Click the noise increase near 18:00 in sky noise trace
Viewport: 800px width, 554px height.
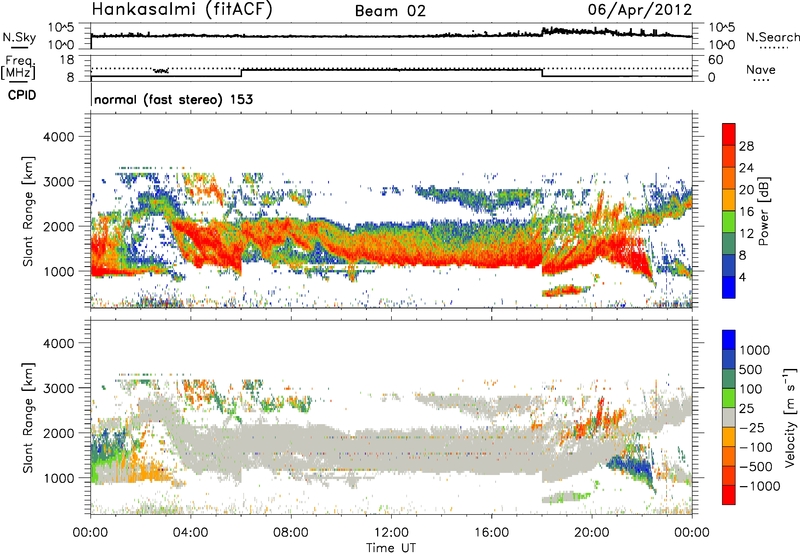pos(542,32)
